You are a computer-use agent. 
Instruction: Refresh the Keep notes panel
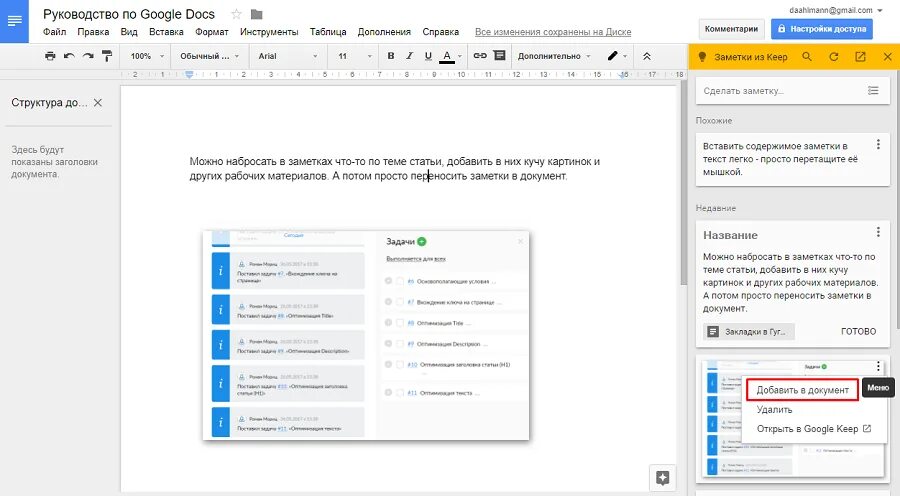(x=833, y=57)
